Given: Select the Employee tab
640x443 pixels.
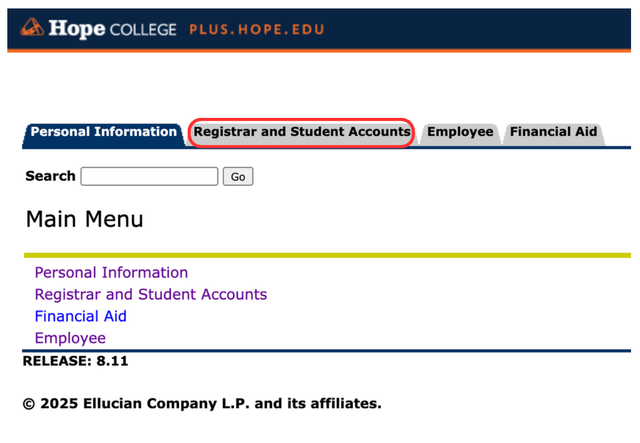Looking at the screenshot, I should point(460,133).
